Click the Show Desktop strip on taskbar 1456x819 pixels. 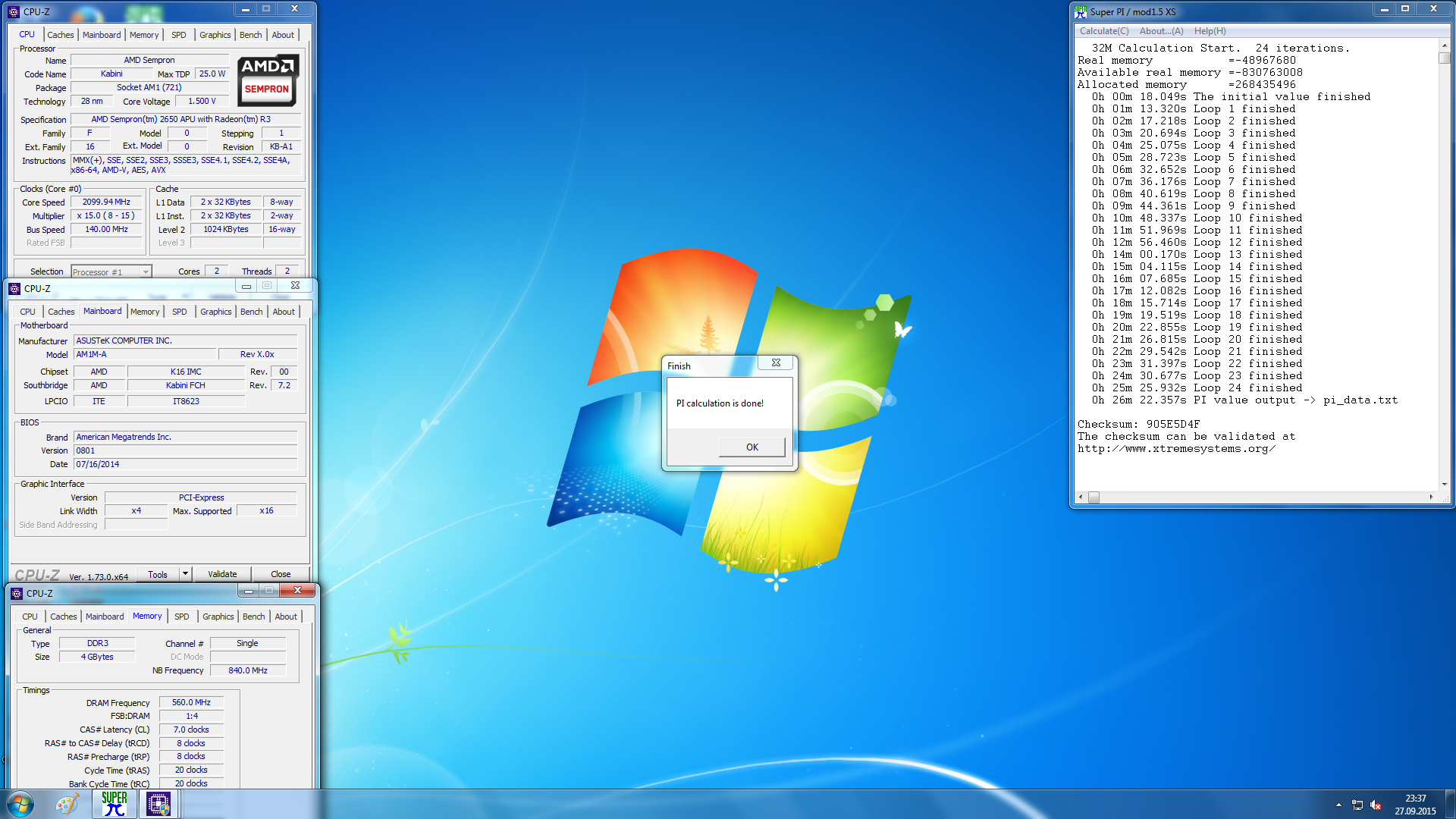click(1450, 804)
